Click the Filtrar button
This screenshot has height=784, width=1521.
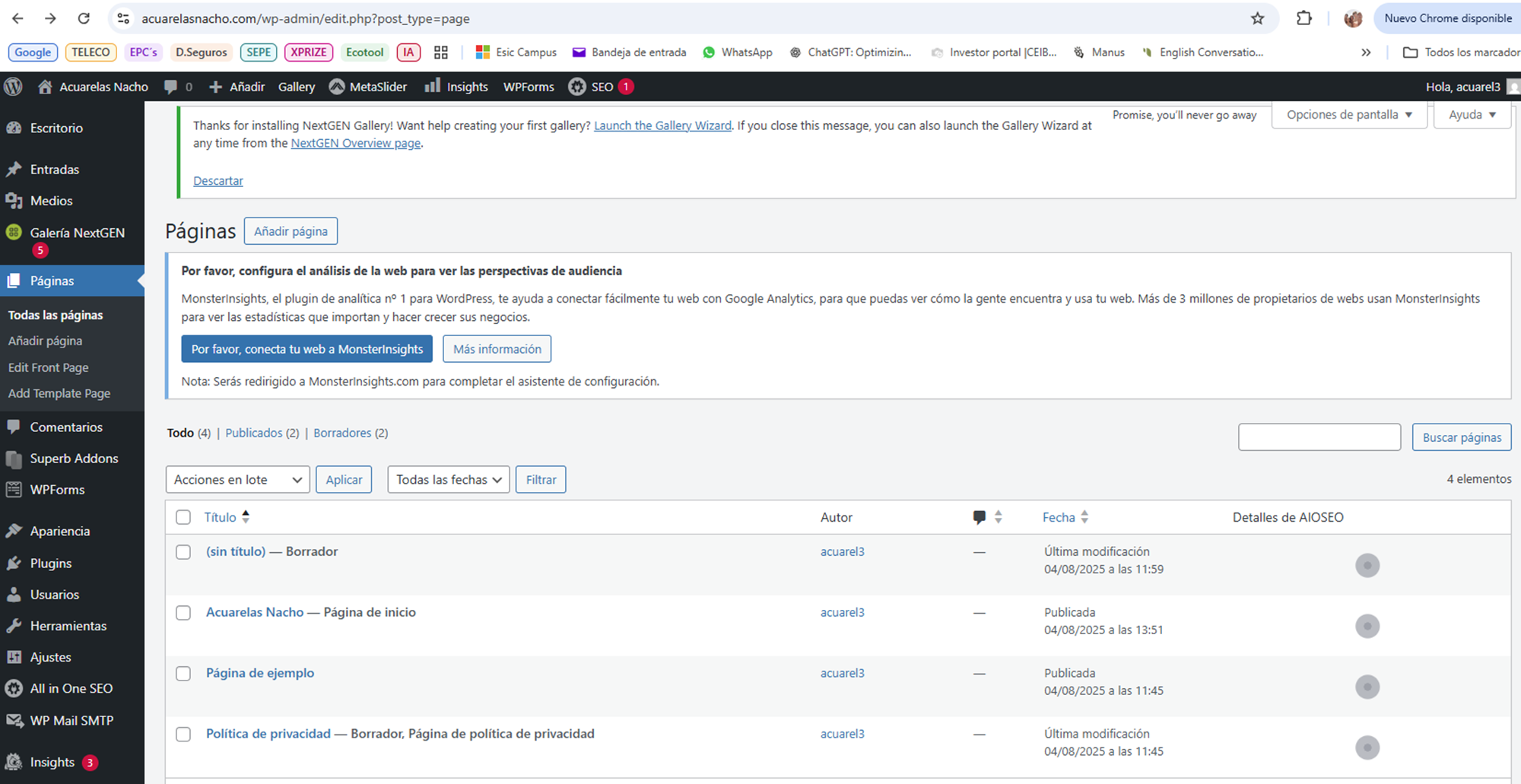tap(541, 480)
